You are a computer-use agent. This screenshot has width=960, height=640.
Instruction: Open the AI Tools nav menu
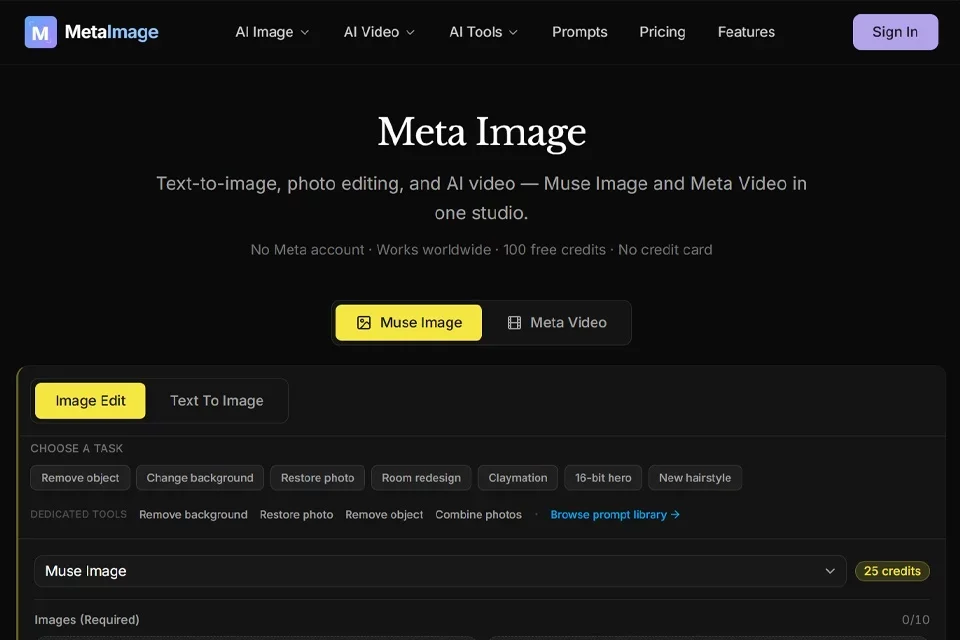[483, 32]
